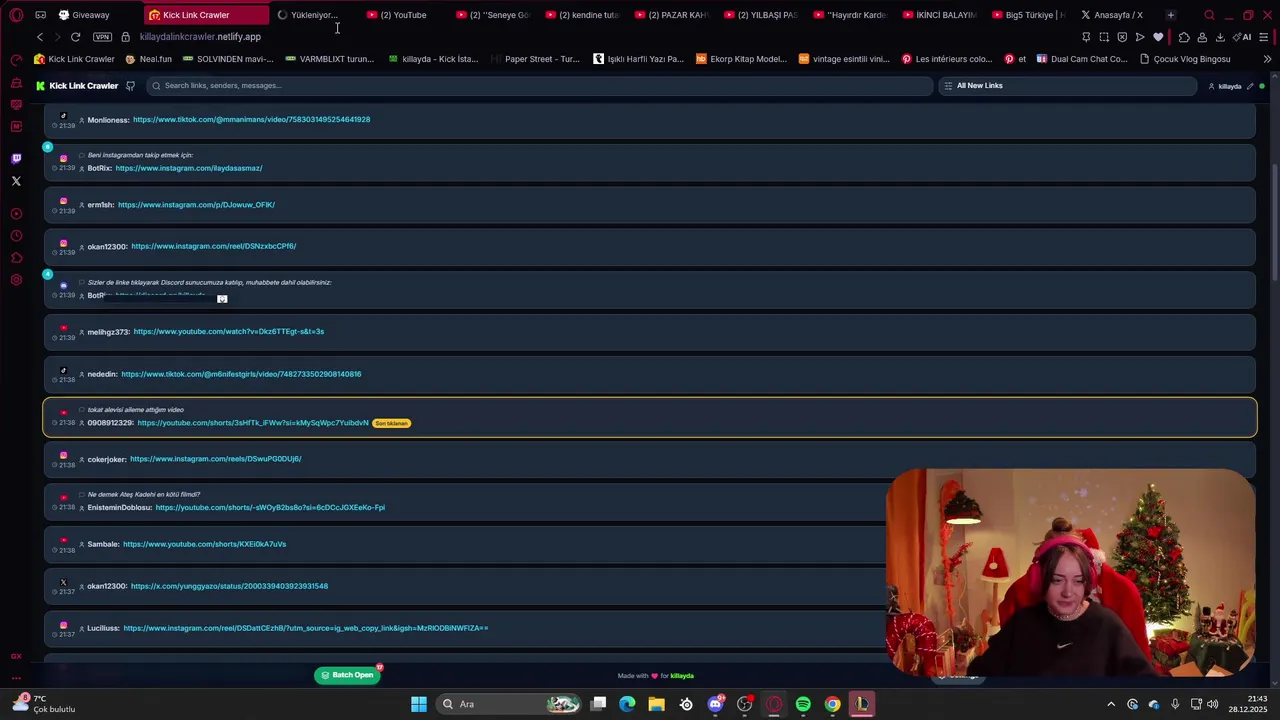Click the address bar URL field
1280x720 pixels.
200,37
